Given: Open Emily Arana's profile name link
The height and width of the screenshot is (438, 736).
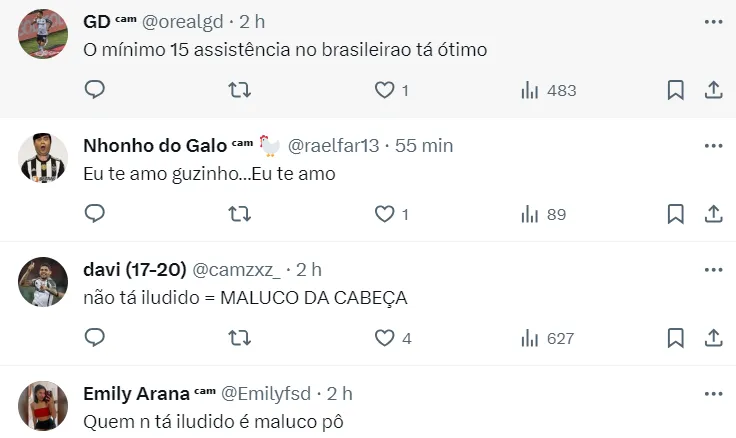Looking at the screenshot, I should (136, 394).
